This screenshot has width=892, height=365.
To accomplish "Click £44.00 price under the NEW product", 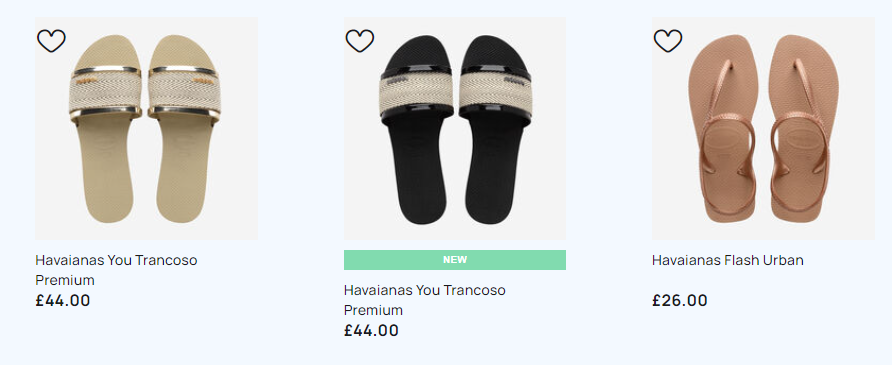I will tap(371, 330).
